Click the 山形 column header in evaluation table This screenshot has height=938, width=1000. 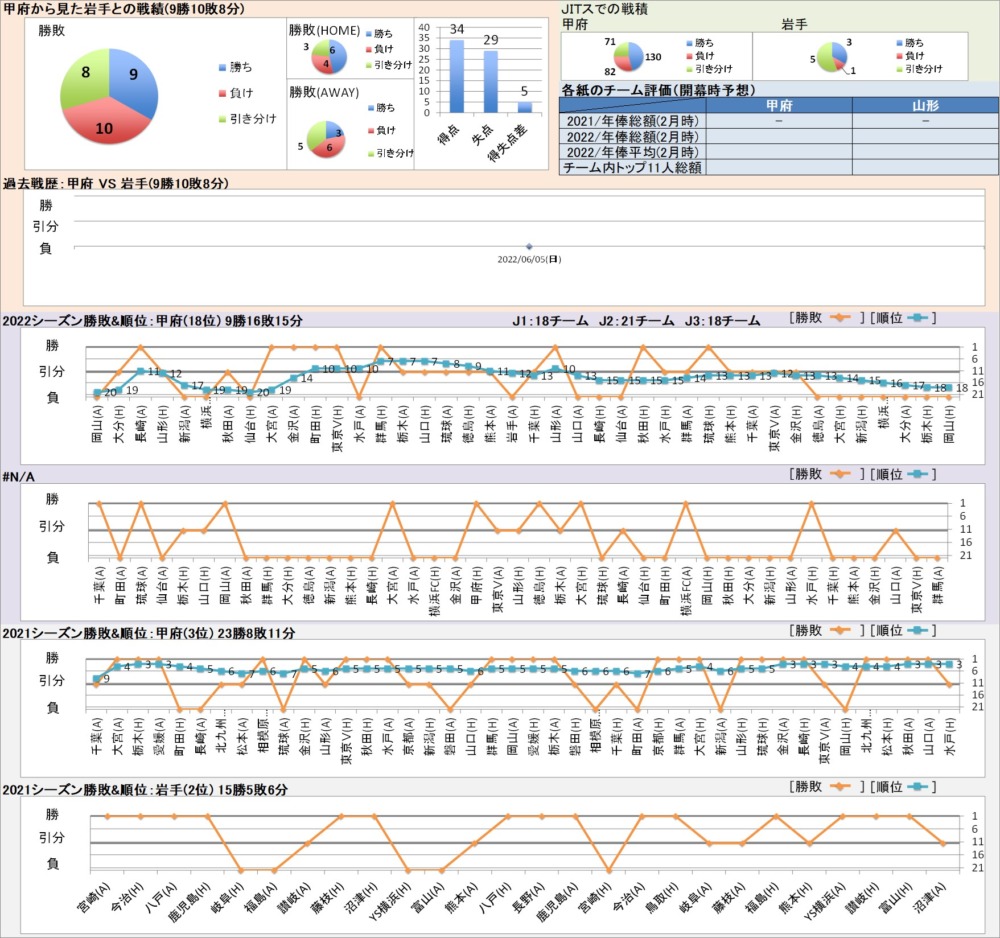(x=925, y=105)
